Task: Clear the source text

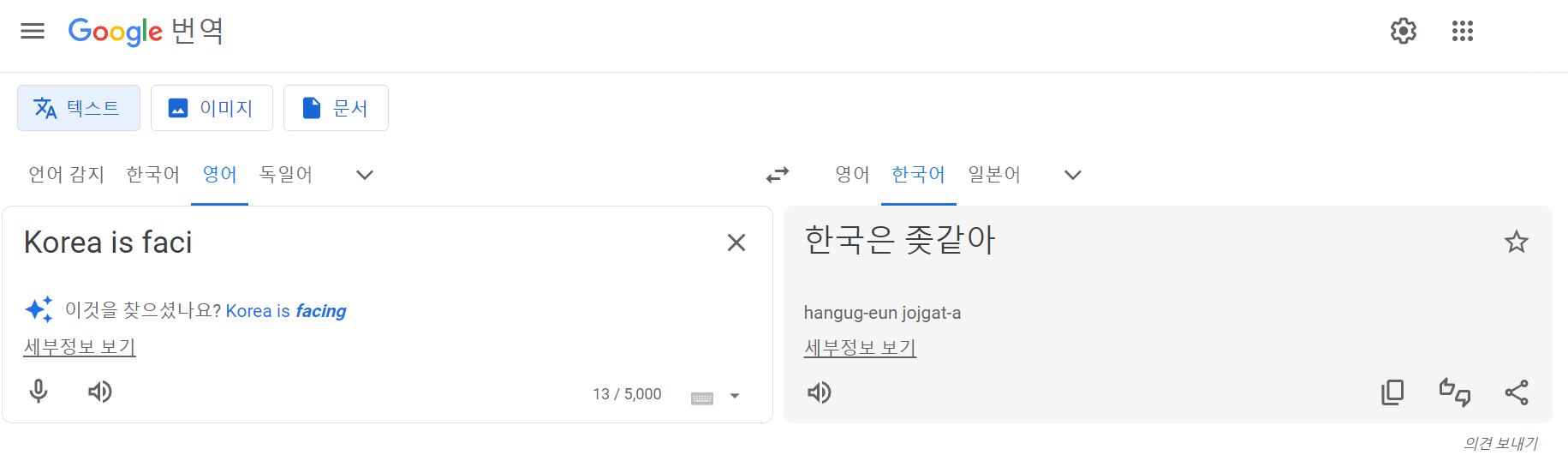Action: pos(736,242)
